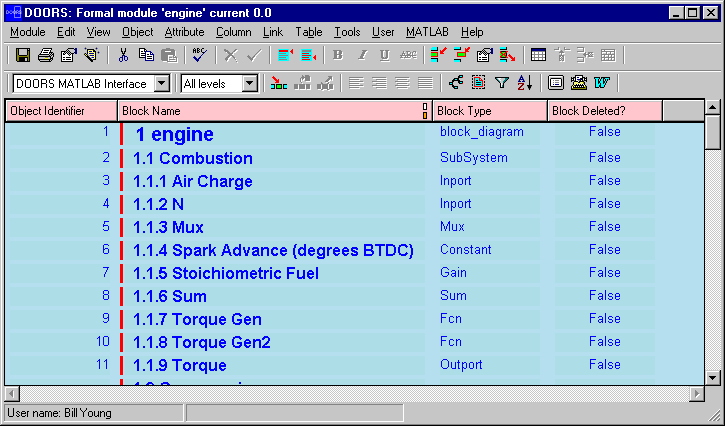Click horizontal scrollbar right arrow

click(x=697, y=394)
